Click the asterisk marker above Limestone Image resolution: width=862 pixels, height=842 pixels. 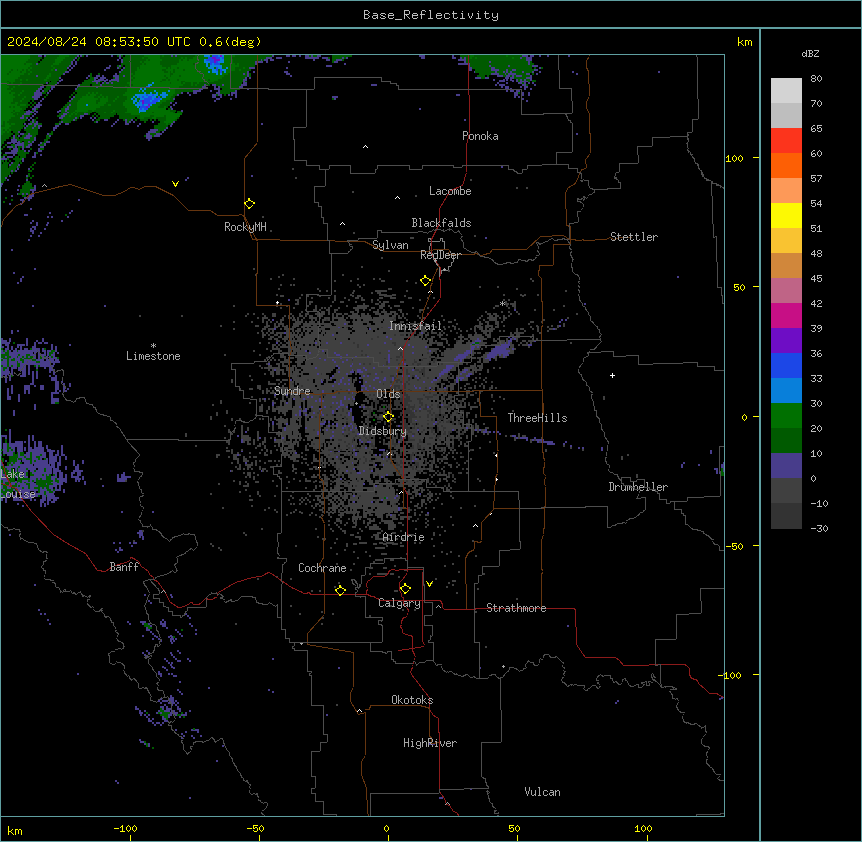coord(153,346)
